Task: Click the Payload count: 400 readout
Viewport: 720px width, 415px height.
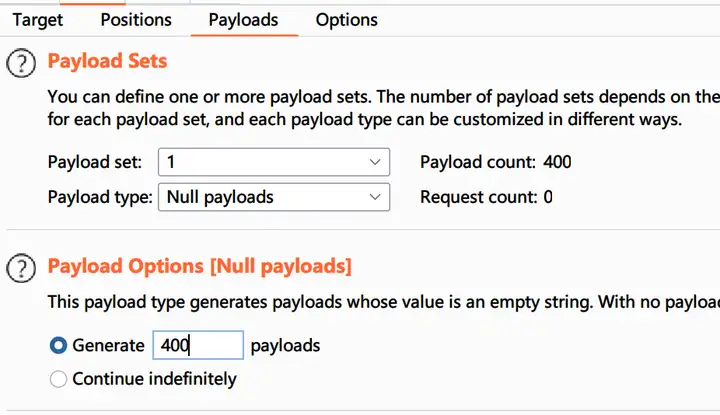Action: [x=496, y=162]
